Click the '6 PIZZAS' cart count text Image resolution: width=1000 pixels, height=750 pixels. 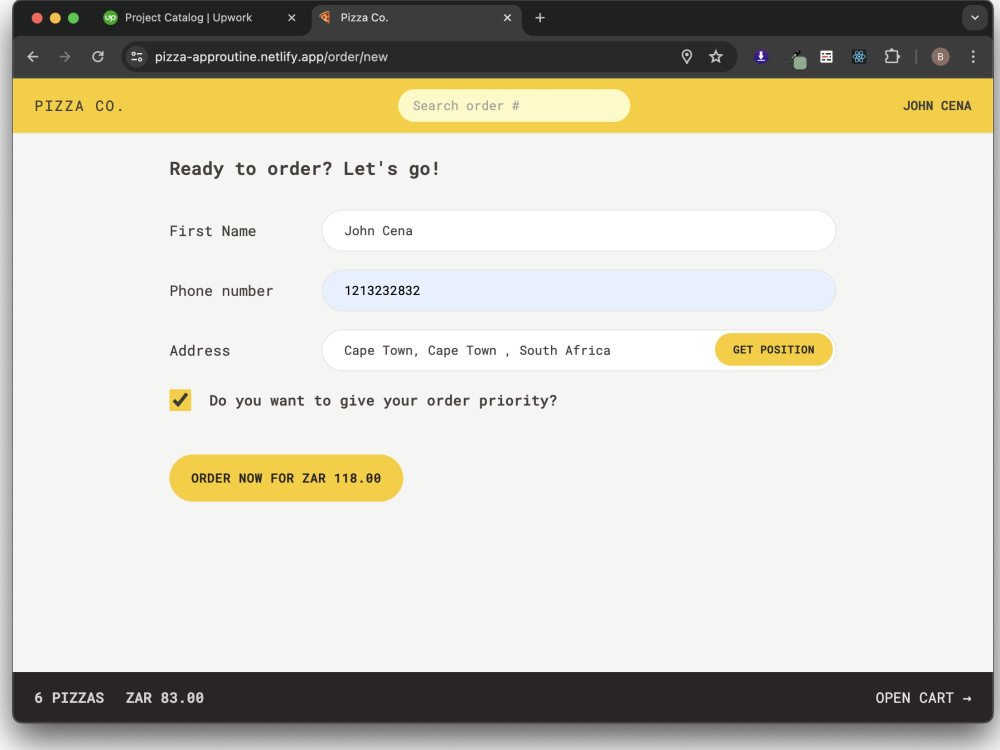69,698
